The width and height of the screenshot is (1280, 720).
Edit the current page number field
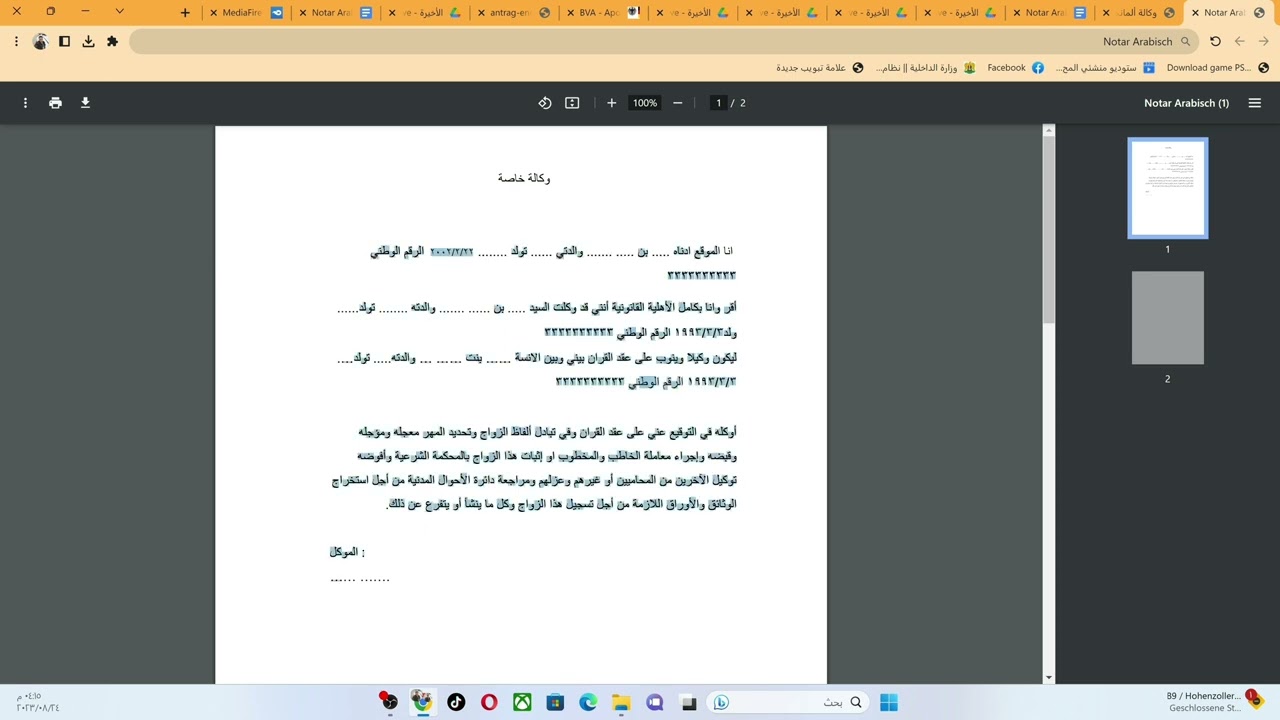coord(718,103)
